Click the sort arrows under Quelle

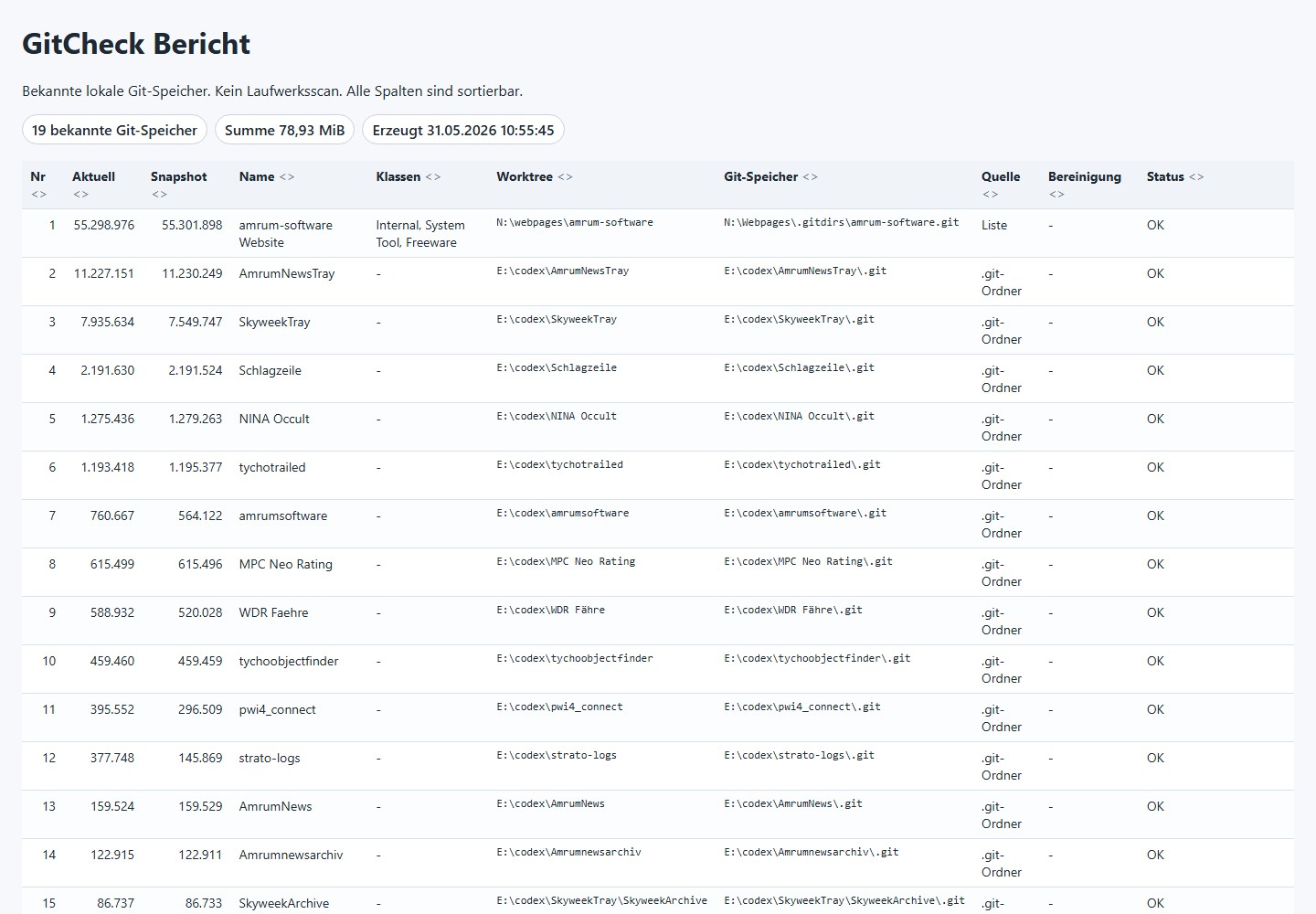[x=990, y=194]
